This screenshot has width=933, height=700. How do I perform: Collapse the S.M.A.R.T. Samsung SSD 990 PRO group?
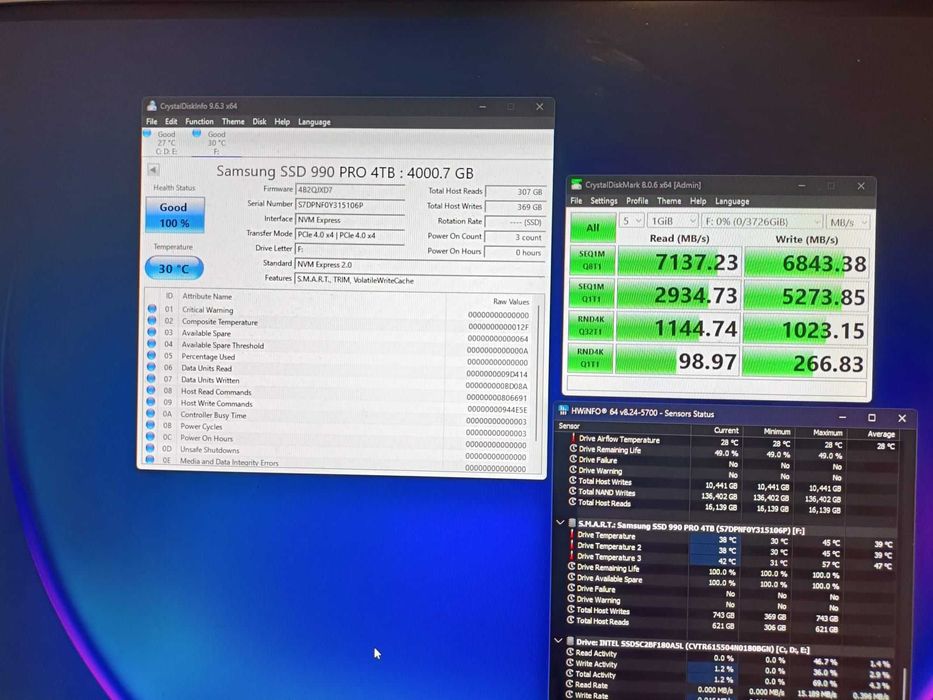pyautogui.click(x=560, y=522)
